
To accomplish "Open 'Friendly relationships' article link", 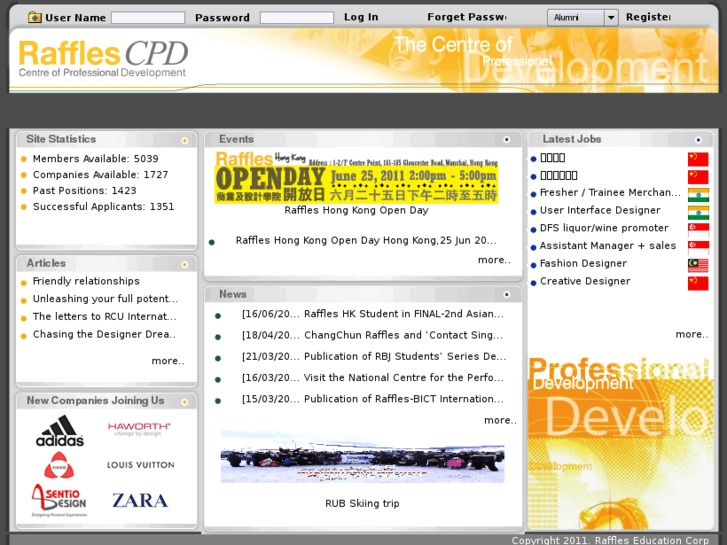I will 86,282.
